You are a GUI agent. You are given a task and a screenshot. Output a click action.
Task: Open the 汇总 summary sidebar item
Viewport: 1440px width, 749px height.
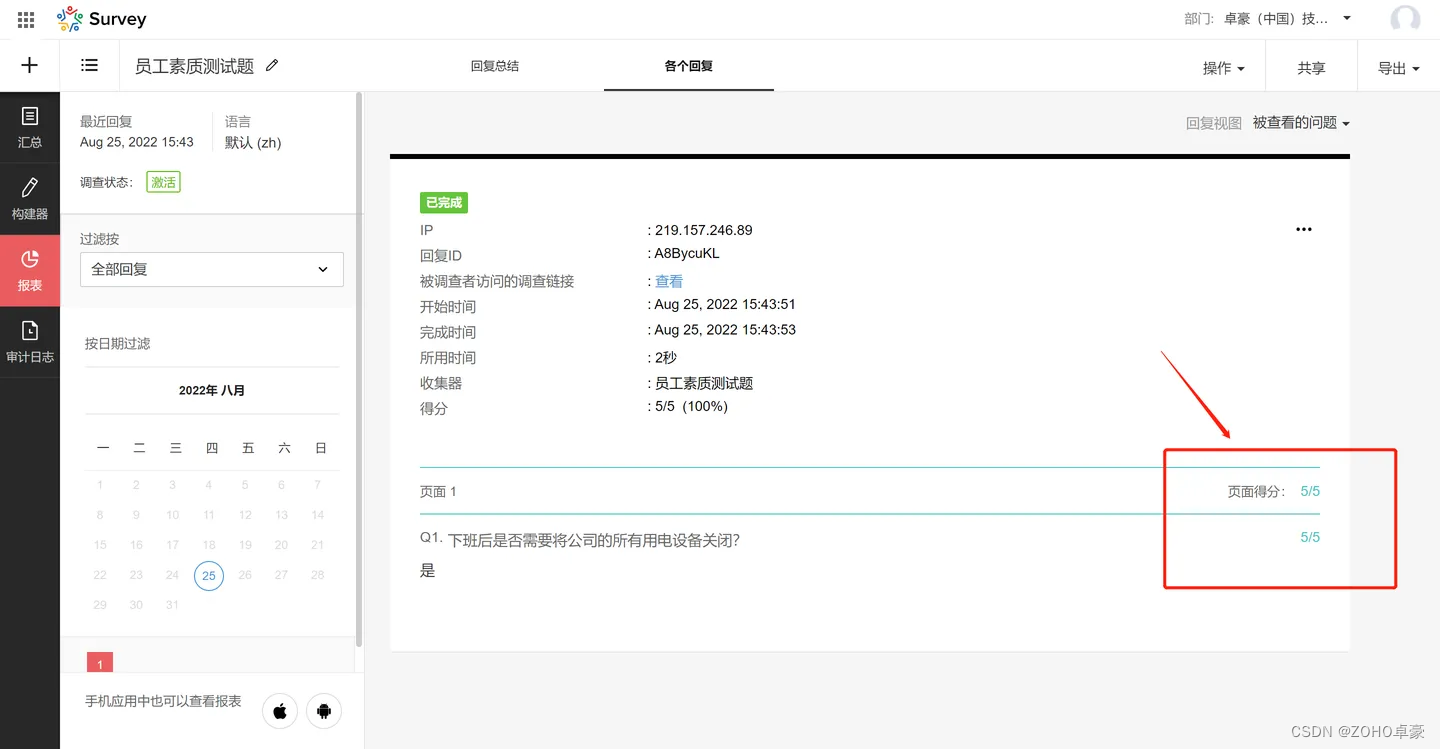point(30,128)
